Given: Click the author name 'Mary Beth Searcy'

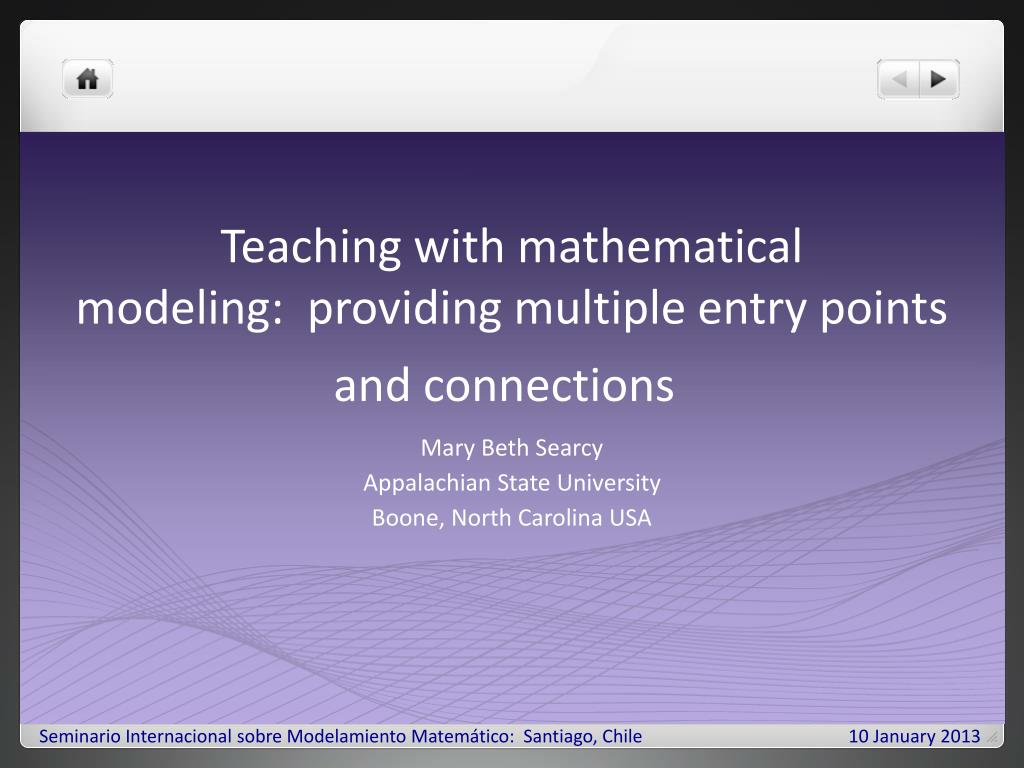Looking at the screenshot, I should 511,448.
